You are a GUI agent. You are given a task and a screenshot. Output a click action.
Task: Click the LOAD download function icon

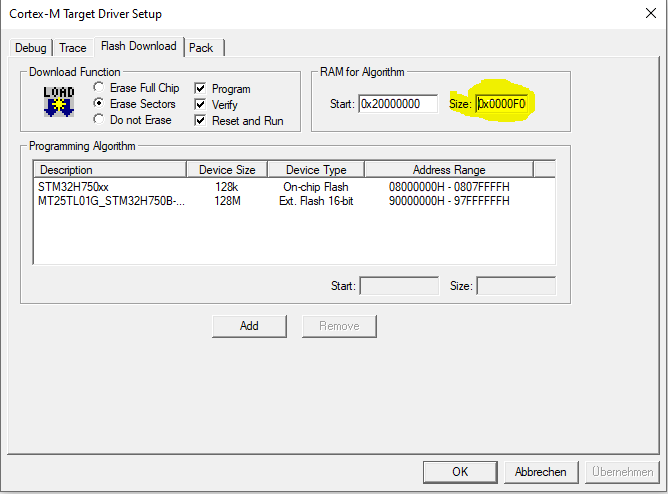click(59, 101)
